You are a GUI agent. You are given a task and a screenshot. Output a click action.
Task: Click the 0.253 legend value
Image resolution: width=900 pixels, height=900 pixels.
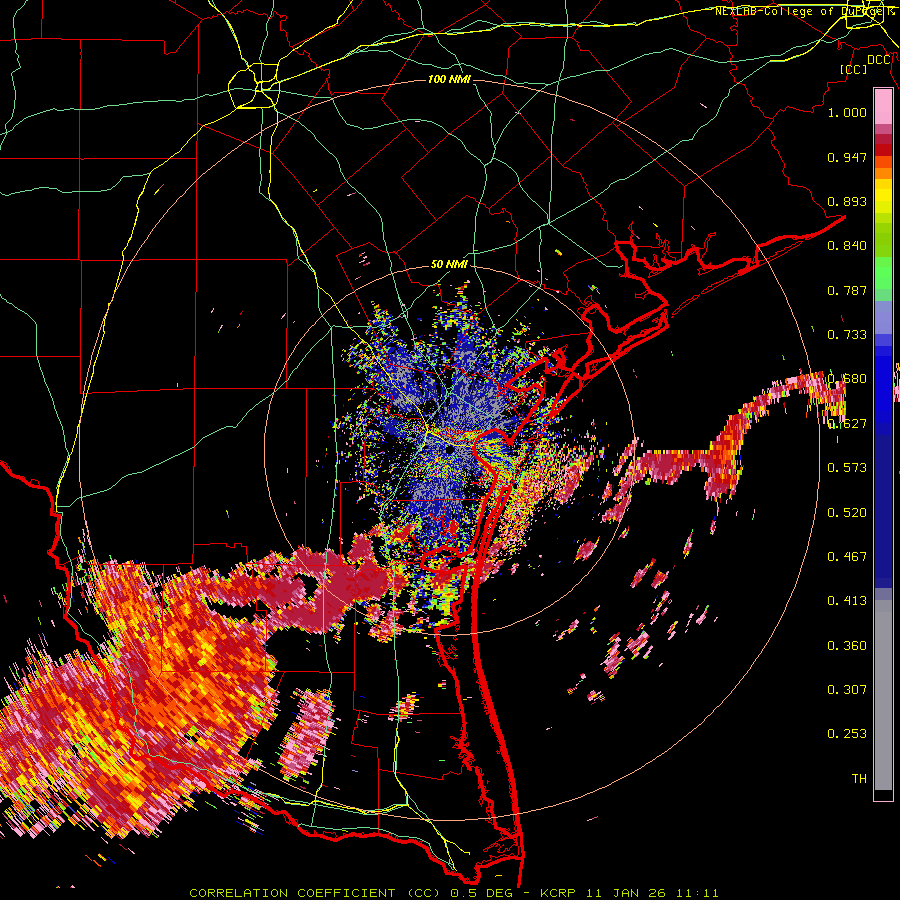tap(847, 734)
